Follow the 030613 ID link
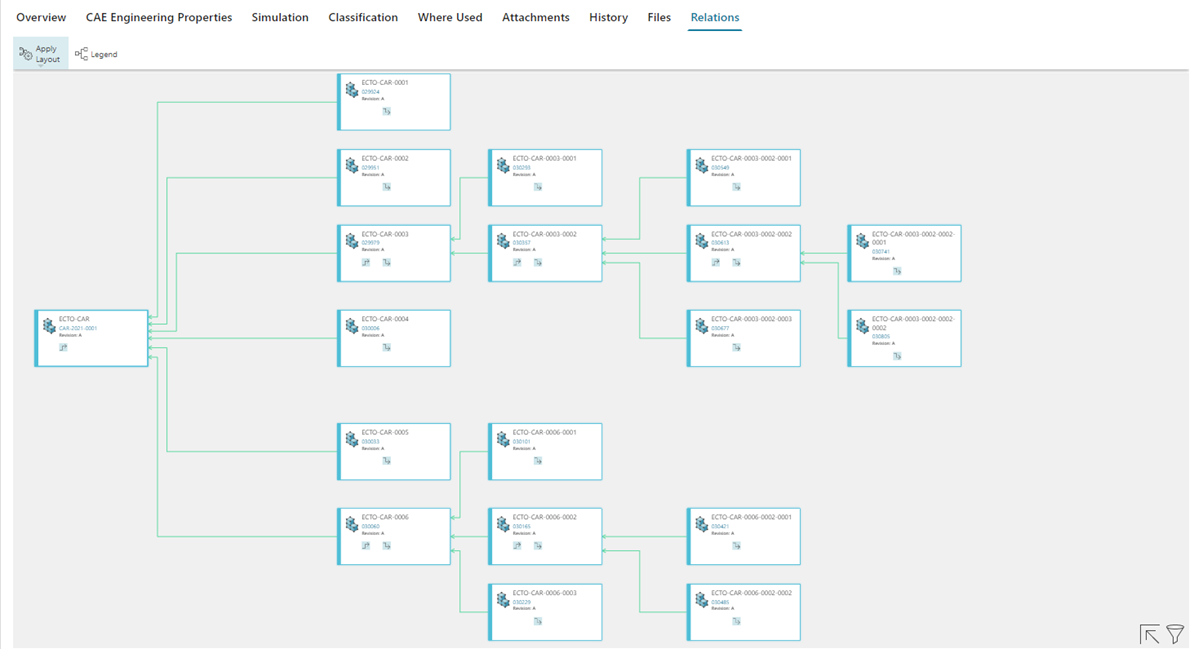 pyautogui.click(x=720, y=243)
